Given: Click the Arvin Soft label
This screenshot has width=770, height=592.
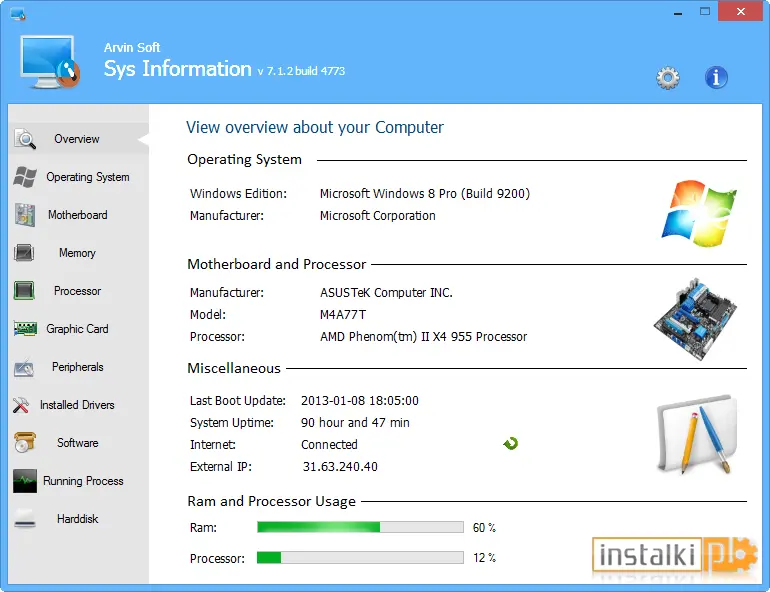Looking at the screenshot, I should click(132, 48).
